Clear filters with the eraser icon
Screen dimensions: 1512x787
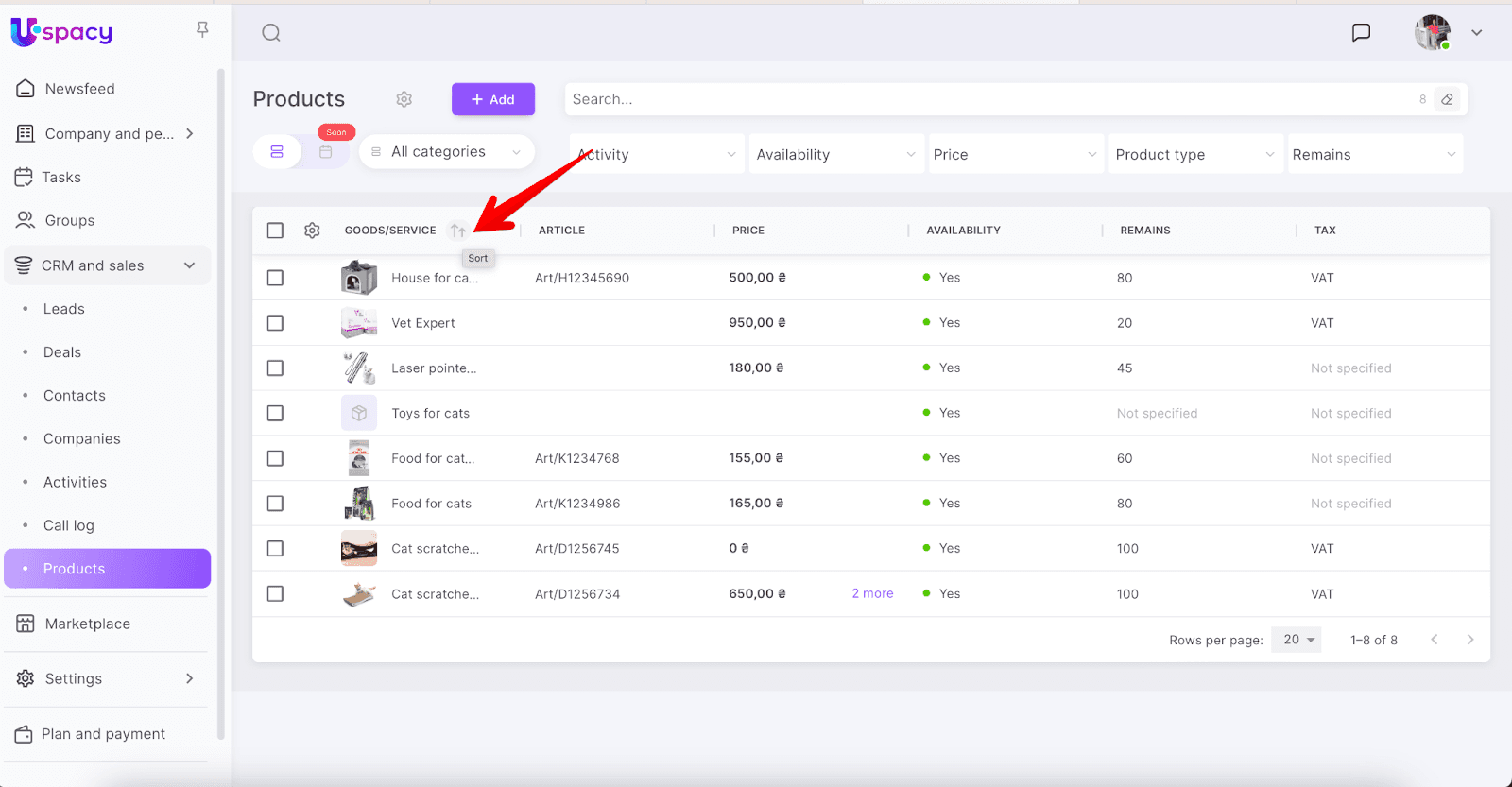click(1447, 99)
